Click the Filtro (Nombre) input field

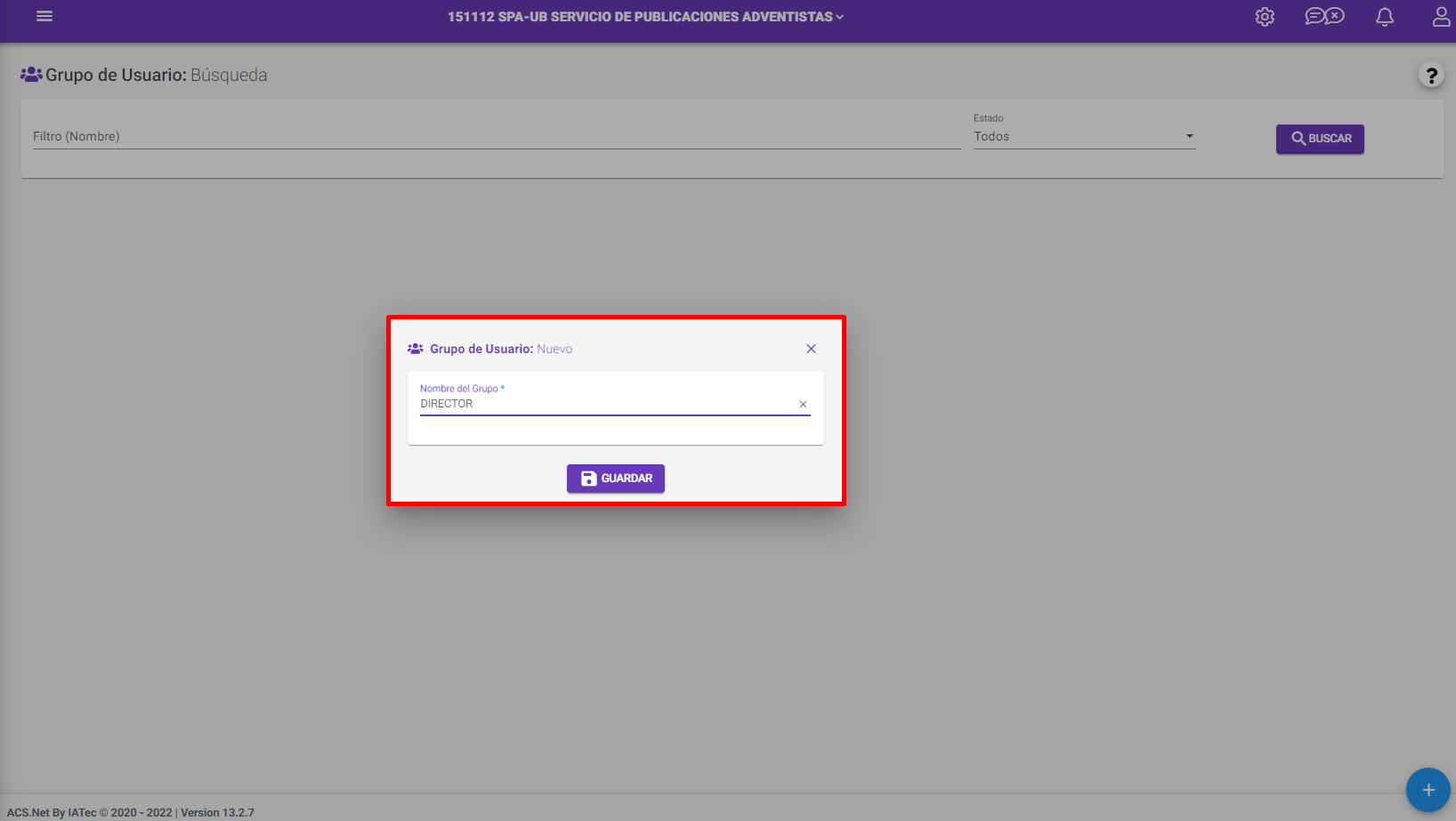pos(497,136)
